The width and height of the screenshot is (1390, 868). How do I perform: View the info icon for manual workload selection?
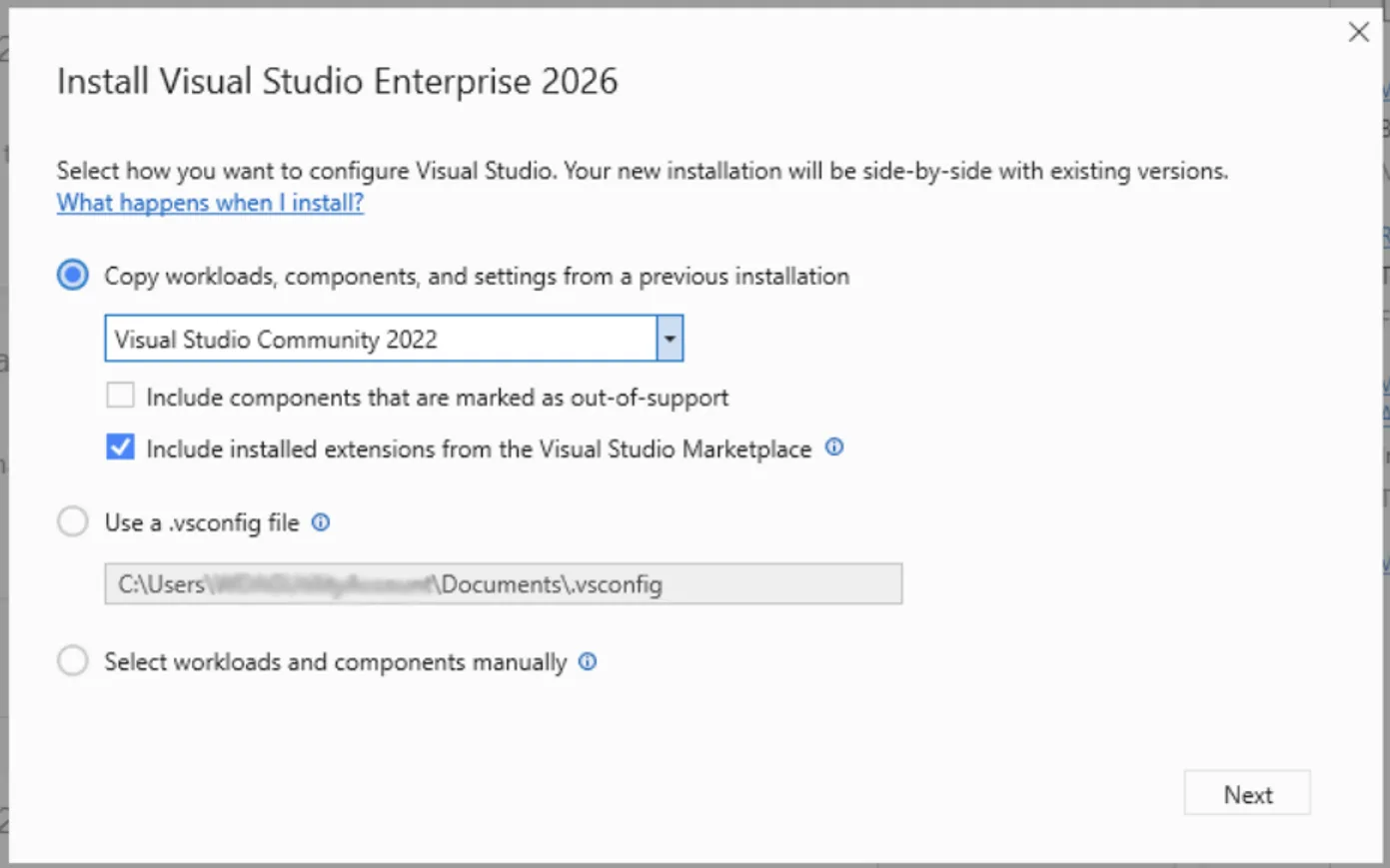pos(588,661)
